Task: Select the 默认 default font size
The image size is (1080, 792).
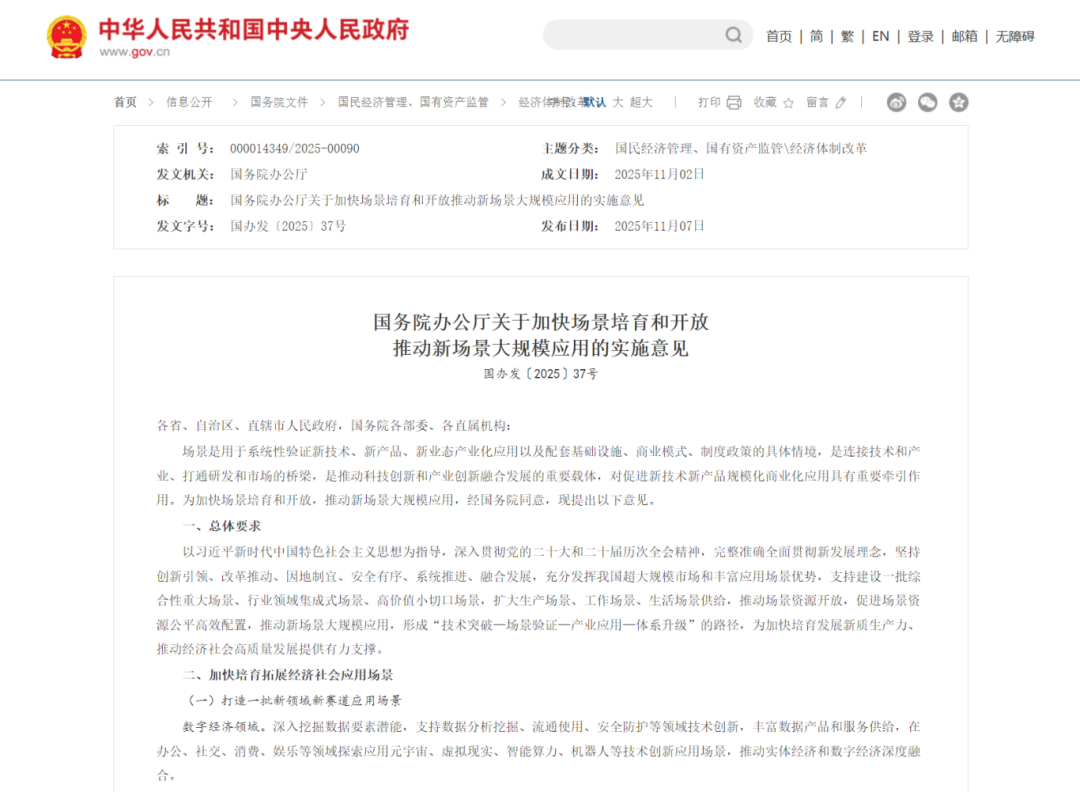Action: pos(594,102)
